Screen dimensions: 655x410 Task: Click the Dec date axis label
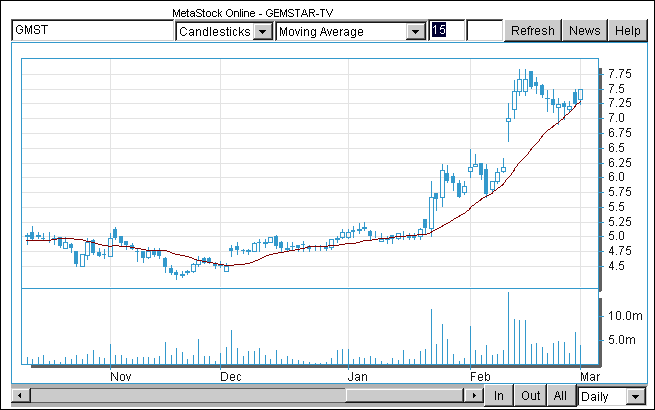pos(231,377)
